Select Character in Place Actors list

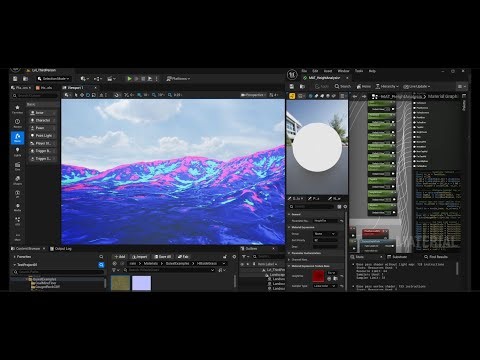[x=42, y=120]
